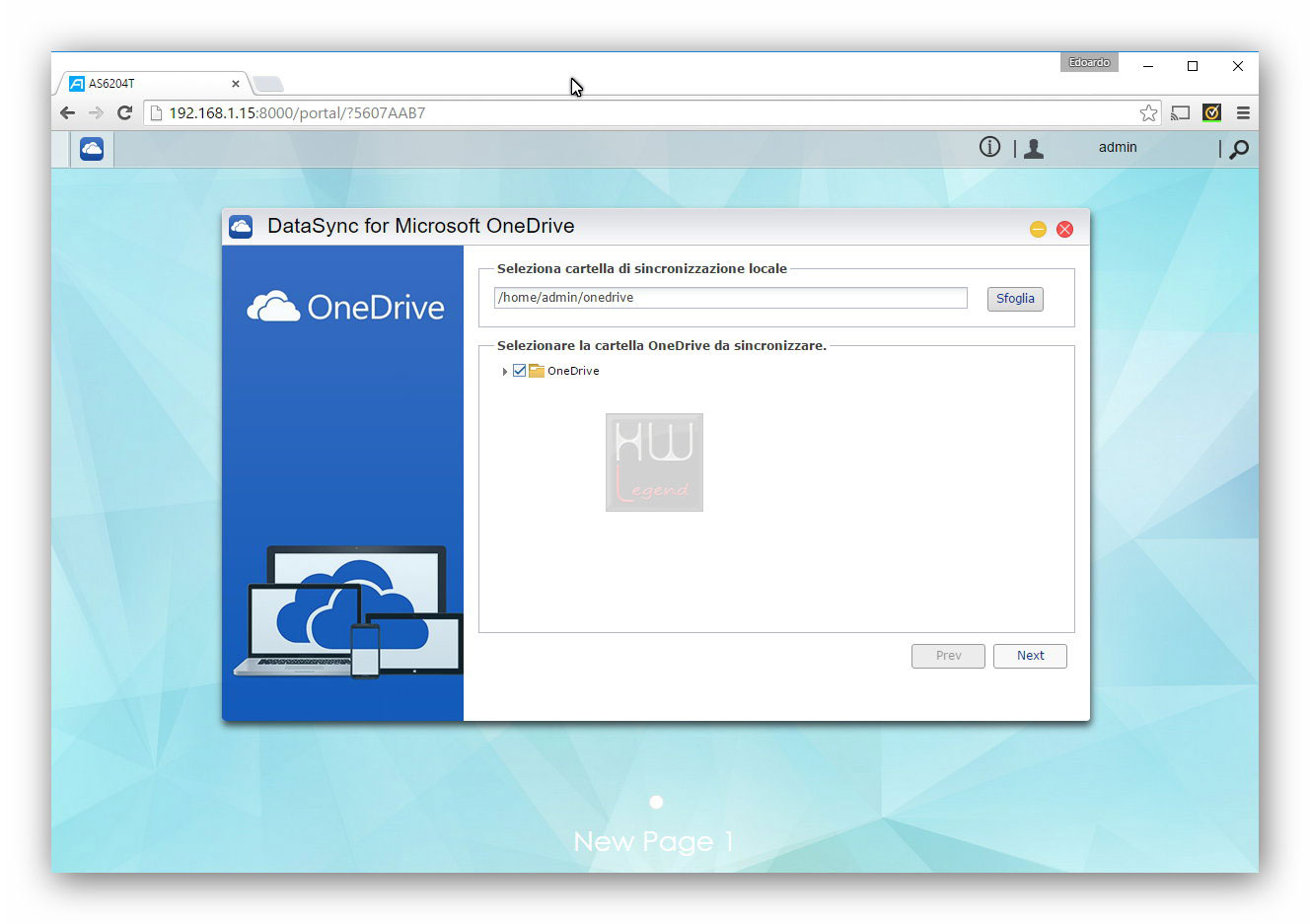Click the Next button
Viewport: 1310px width, 924px height.
pyautogui.click(x=1030, y=656)
